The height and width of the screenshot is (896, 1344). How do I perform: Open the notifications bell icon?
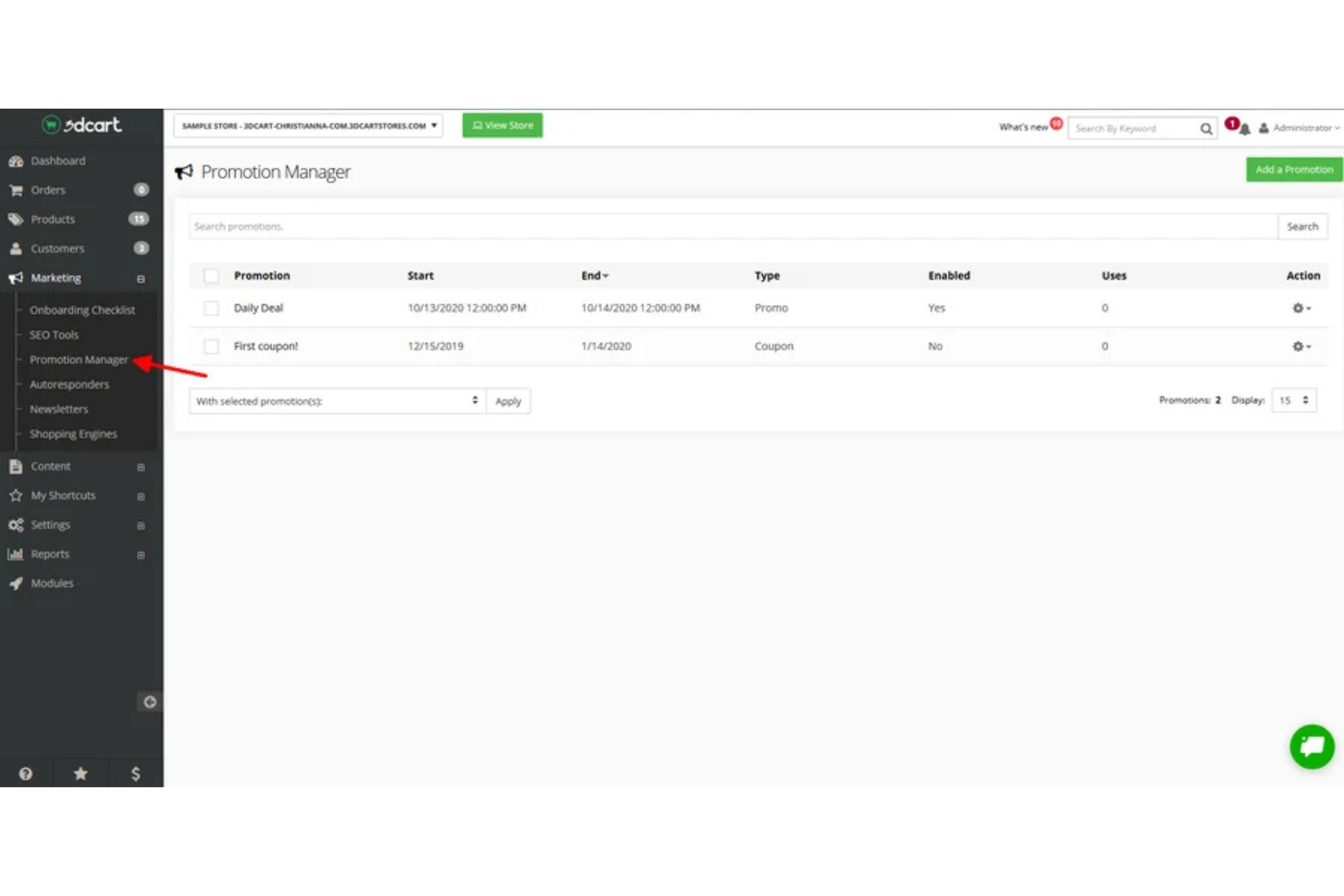1244,128
